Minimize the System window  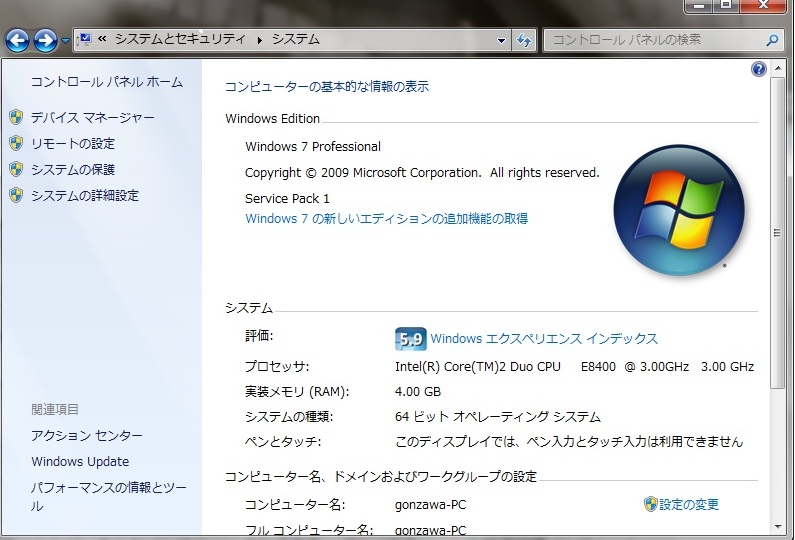(700, 6)
